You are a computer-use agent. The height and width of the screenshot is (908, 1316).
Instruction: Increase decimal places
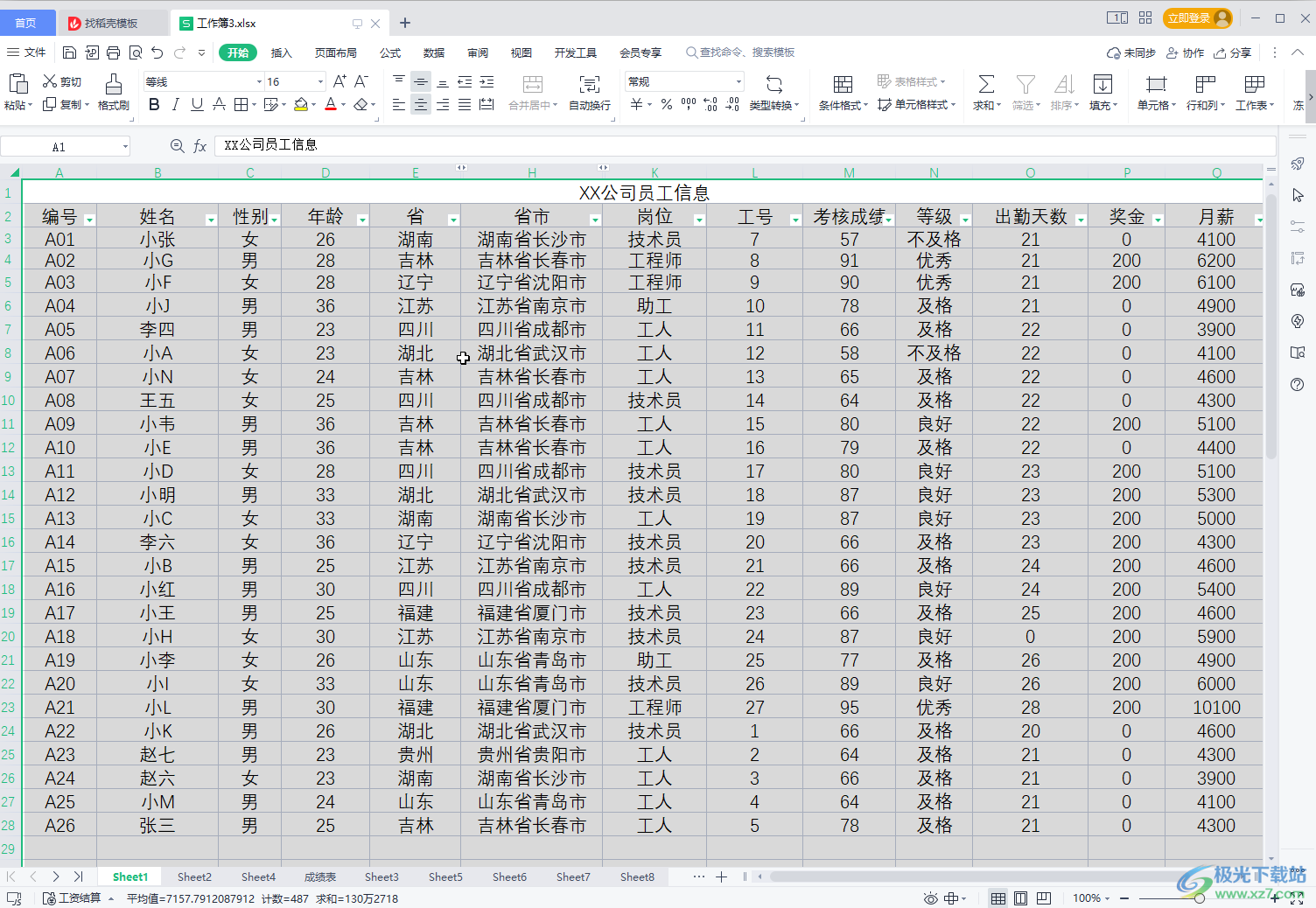710,105
